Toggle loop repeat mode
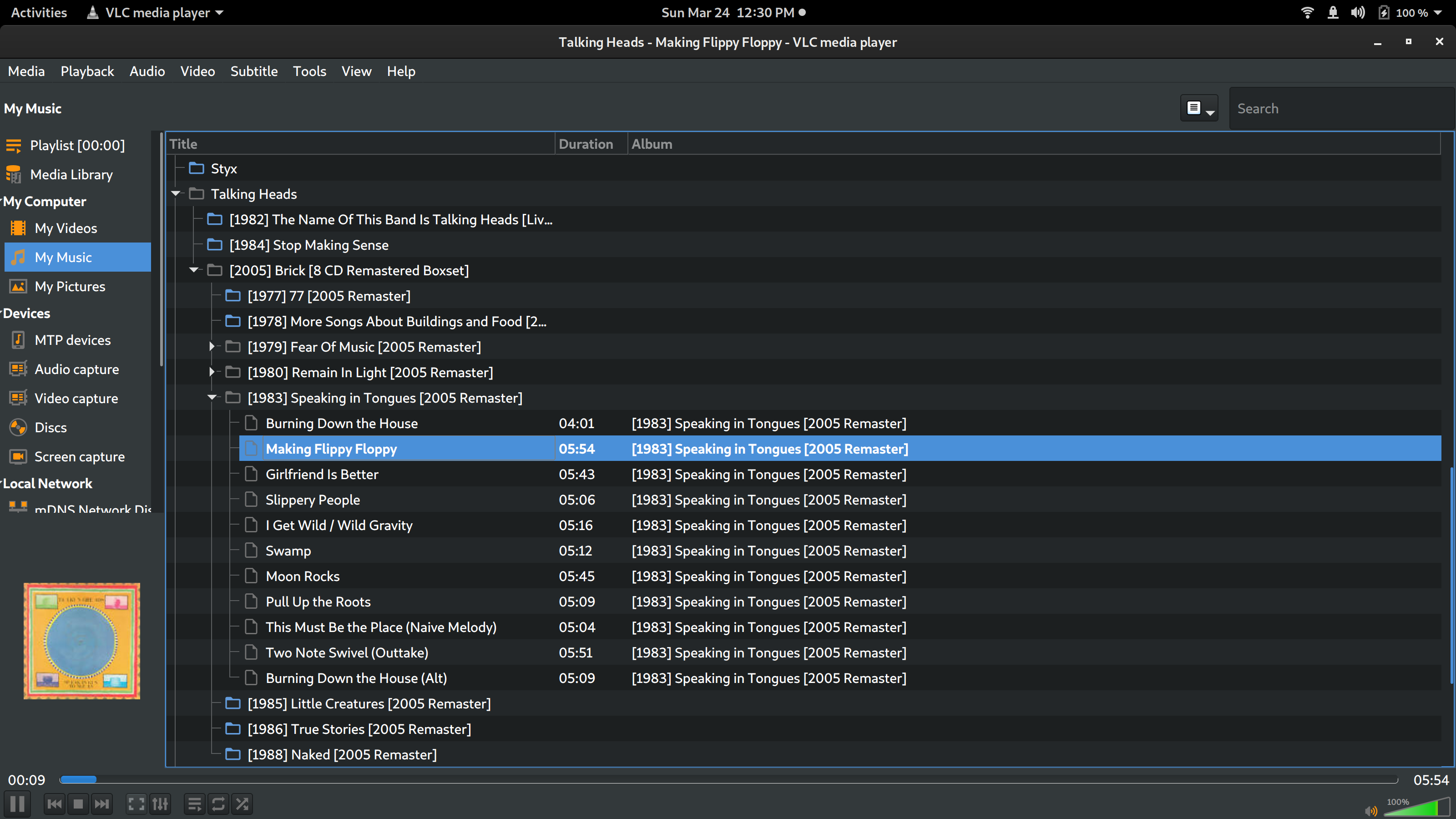This screenshot has height=819, width=1456. (218, 803)
